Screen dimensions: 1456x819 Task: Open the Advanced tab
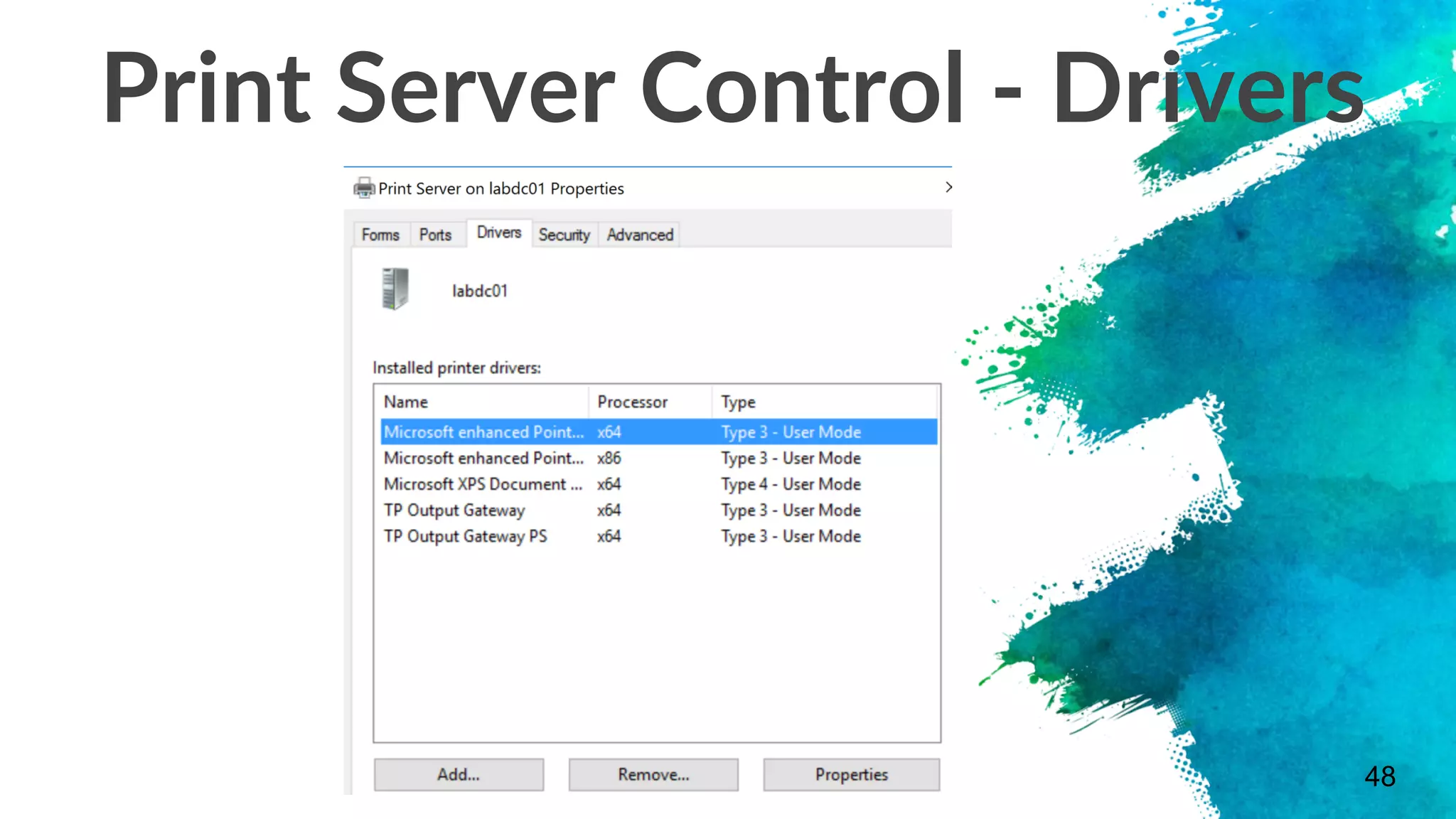pyautogui.click(x=640, y=235)
